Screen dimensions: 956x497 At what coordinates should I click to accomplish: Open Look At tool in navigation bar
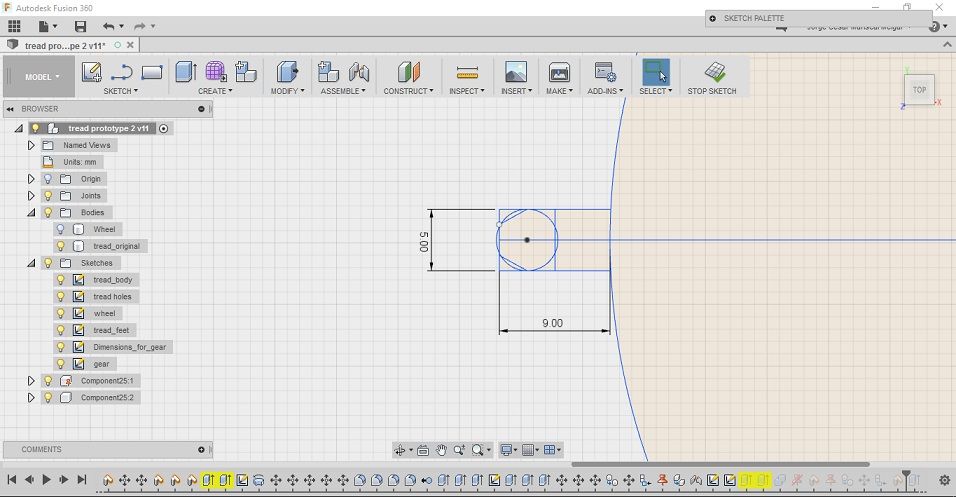point(423,450)
